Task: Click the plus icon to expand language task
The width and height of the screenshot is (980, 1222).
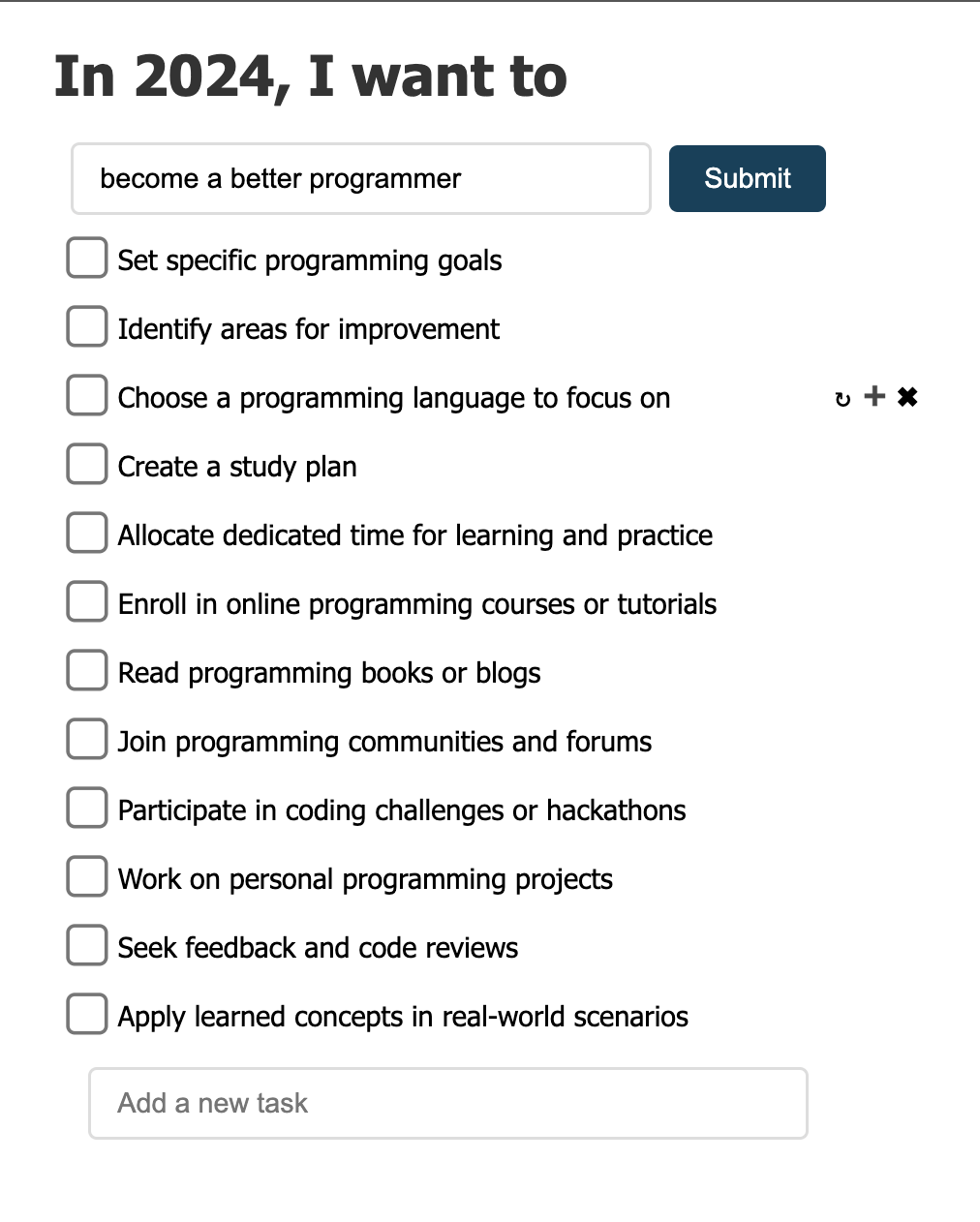Action: (873, 396)
